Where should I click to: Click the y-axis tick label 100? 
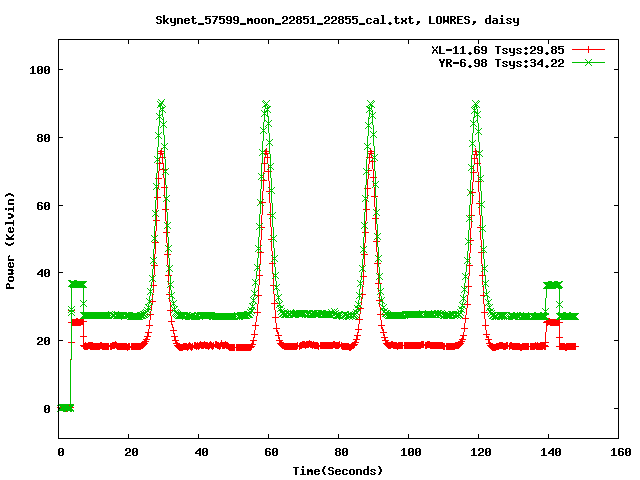(x=40, y=70)
